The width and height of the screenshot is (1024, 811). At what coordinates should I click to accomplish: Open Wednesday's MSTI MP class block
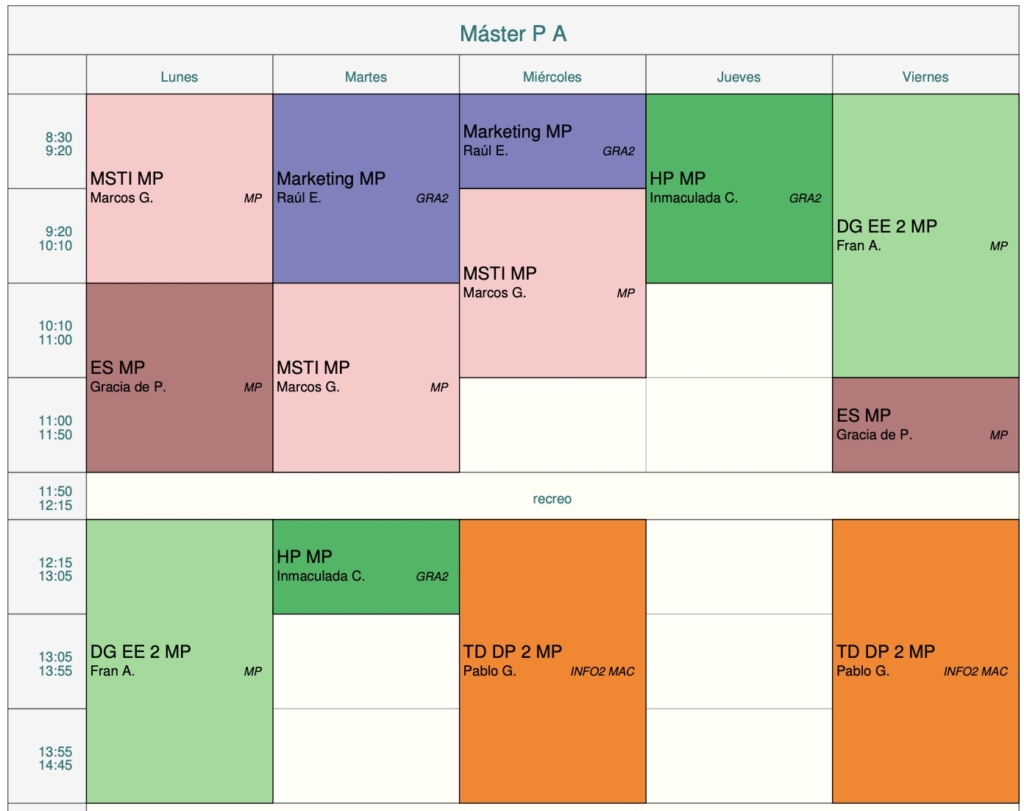552,283
